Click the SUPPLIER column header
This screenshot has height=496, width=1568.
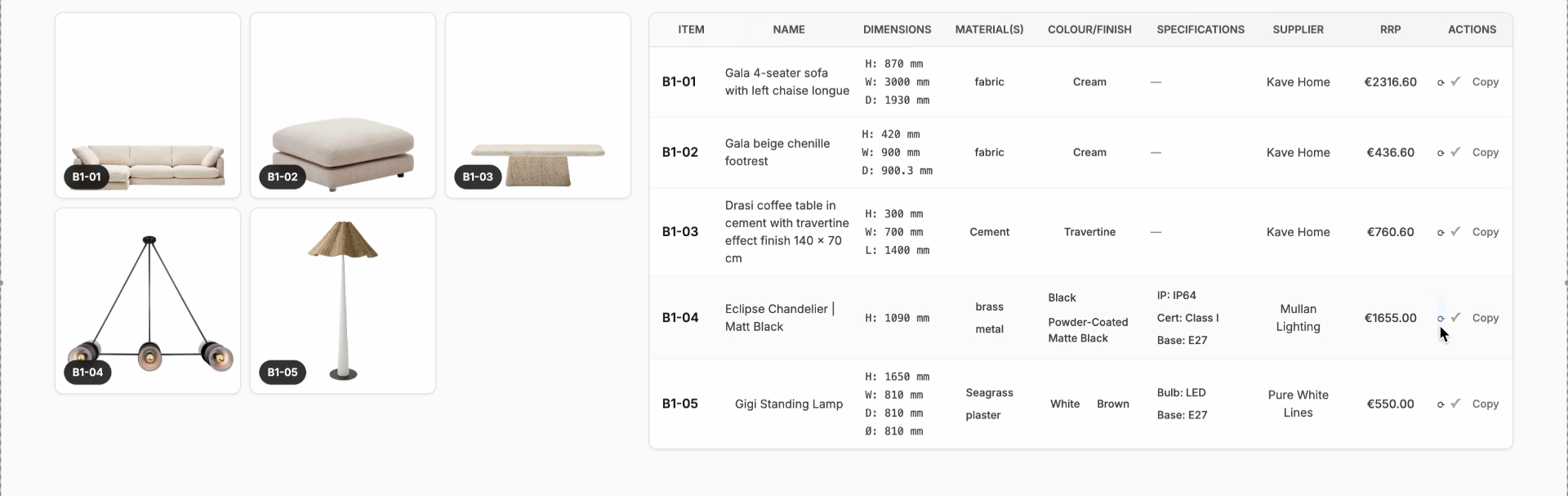tap(1298, 29)
